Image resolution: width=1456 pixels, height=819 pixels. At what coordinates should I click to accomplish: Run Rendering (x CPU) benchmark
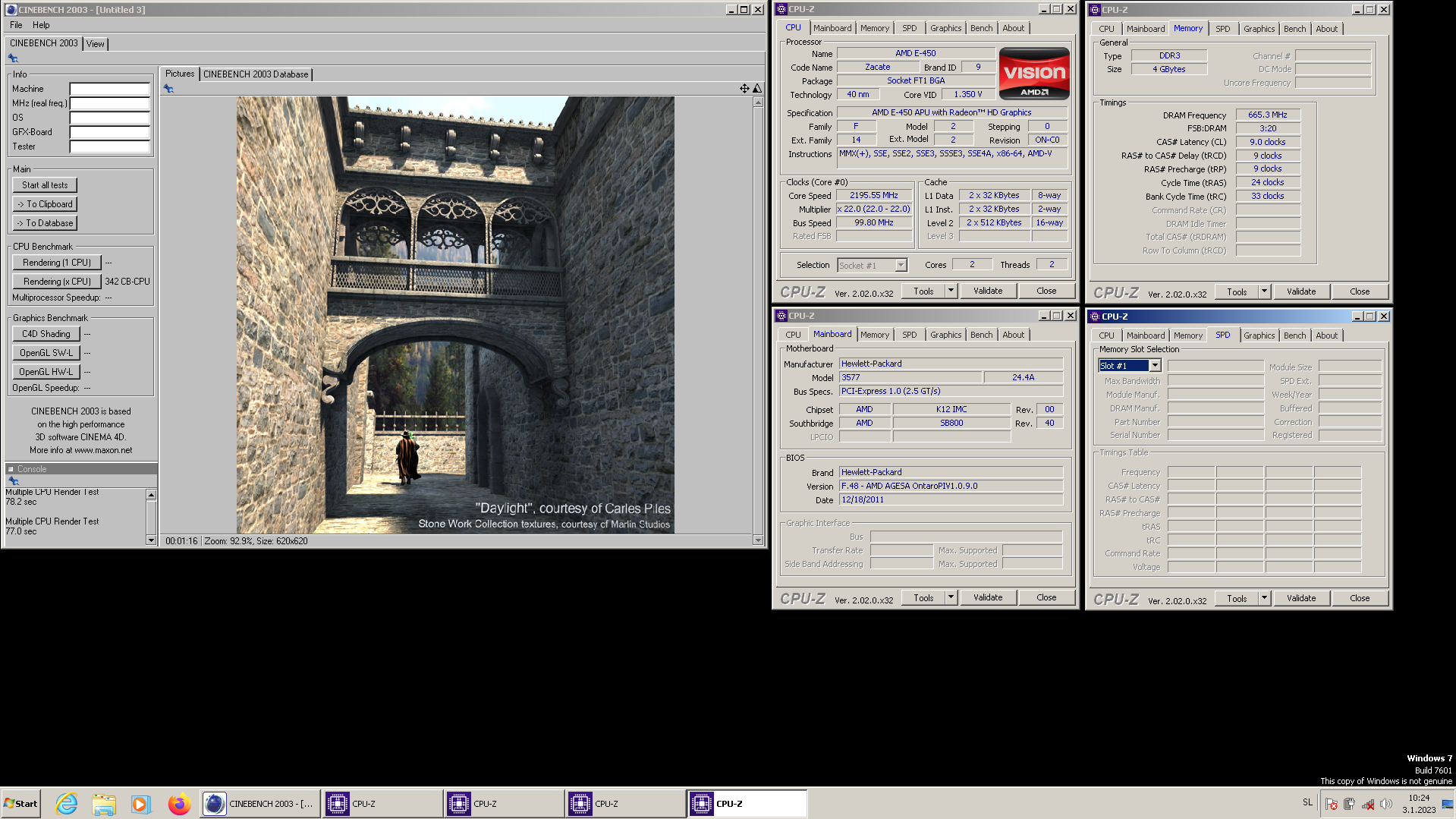(x=57, y=282)
